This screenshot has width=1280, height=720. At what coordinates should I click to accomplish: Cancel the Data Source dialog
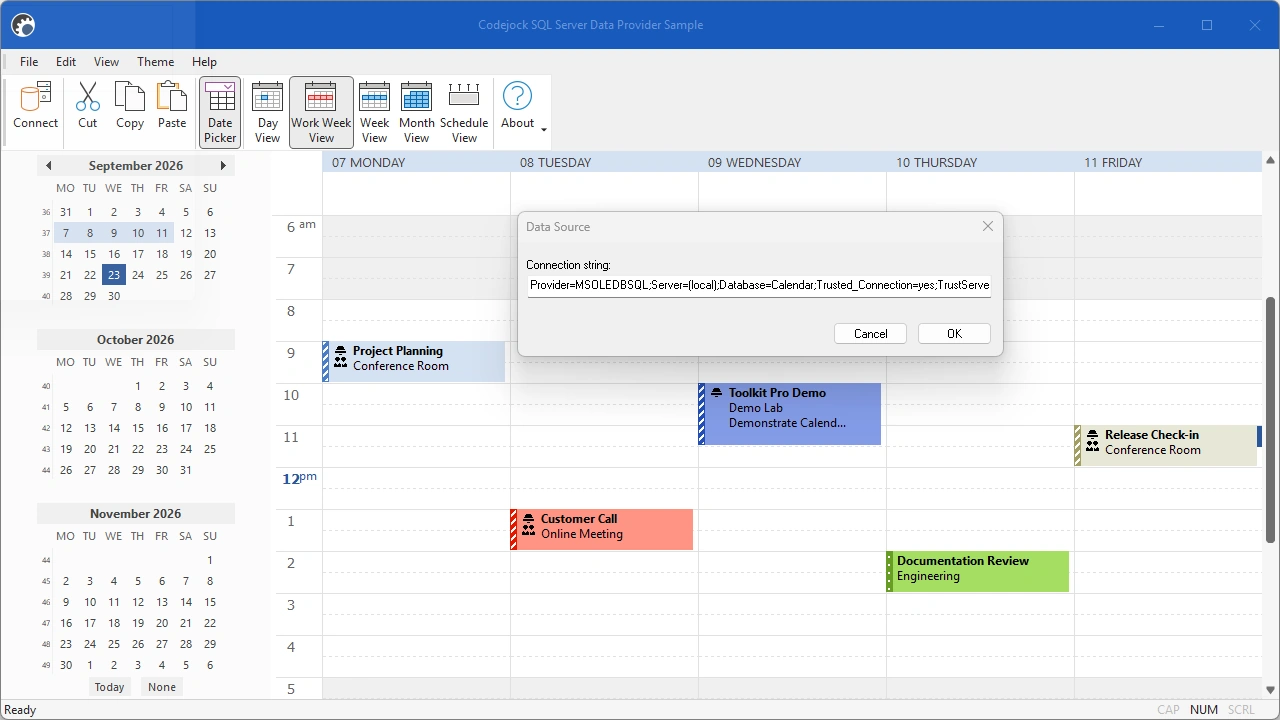[870, 334]
